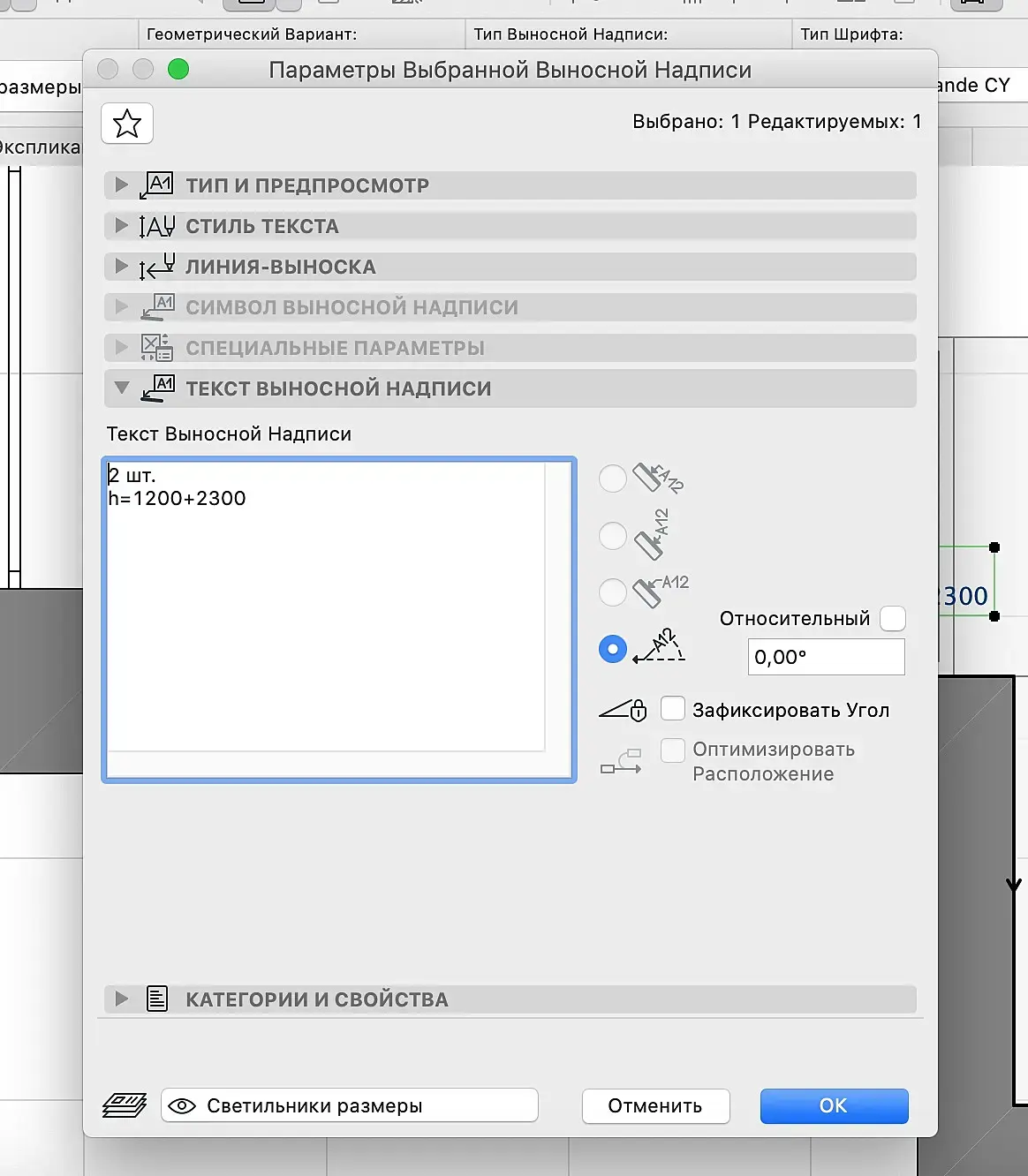The height and width of the screenshot is (1176, 1028).
Task: Confirm with the OK button
Action: pyautogui.click(x=834, y=1105)
